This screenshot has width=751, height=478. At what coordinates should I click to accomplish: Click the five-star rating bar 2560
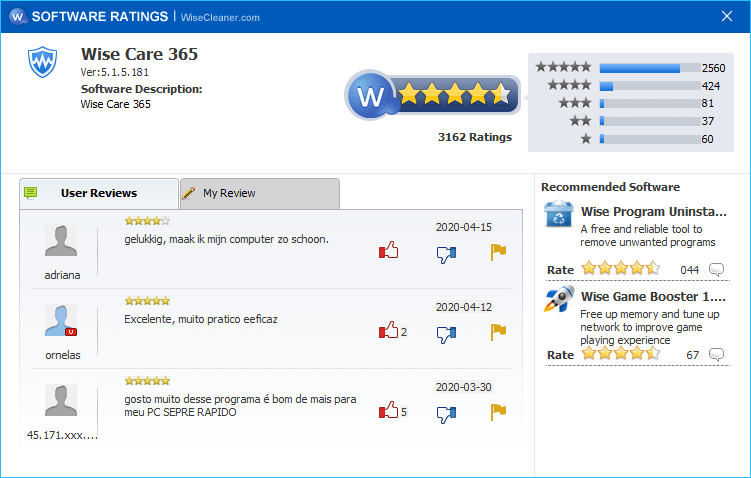coord(650,68)
